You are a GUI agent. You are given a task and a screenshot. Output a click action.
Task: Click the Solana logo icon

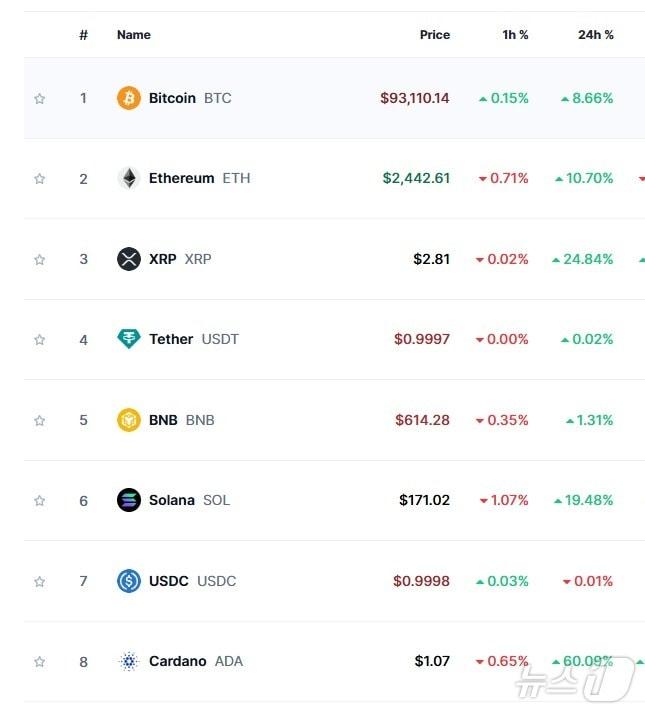(x=129, y=500)
